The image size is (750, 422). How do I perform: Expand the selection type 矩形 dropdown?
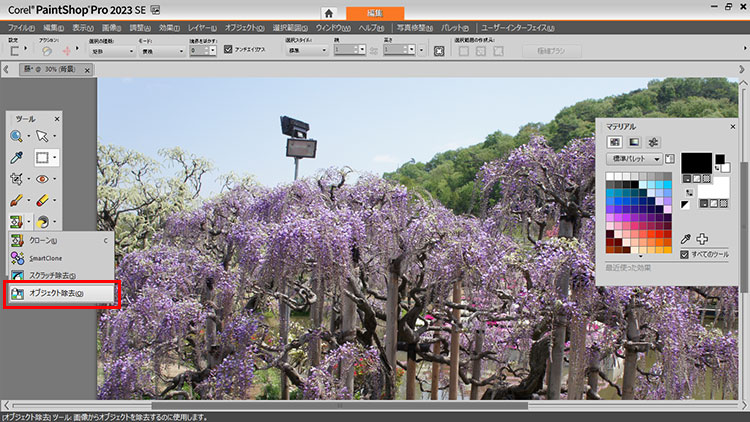(x=111, y=51)
